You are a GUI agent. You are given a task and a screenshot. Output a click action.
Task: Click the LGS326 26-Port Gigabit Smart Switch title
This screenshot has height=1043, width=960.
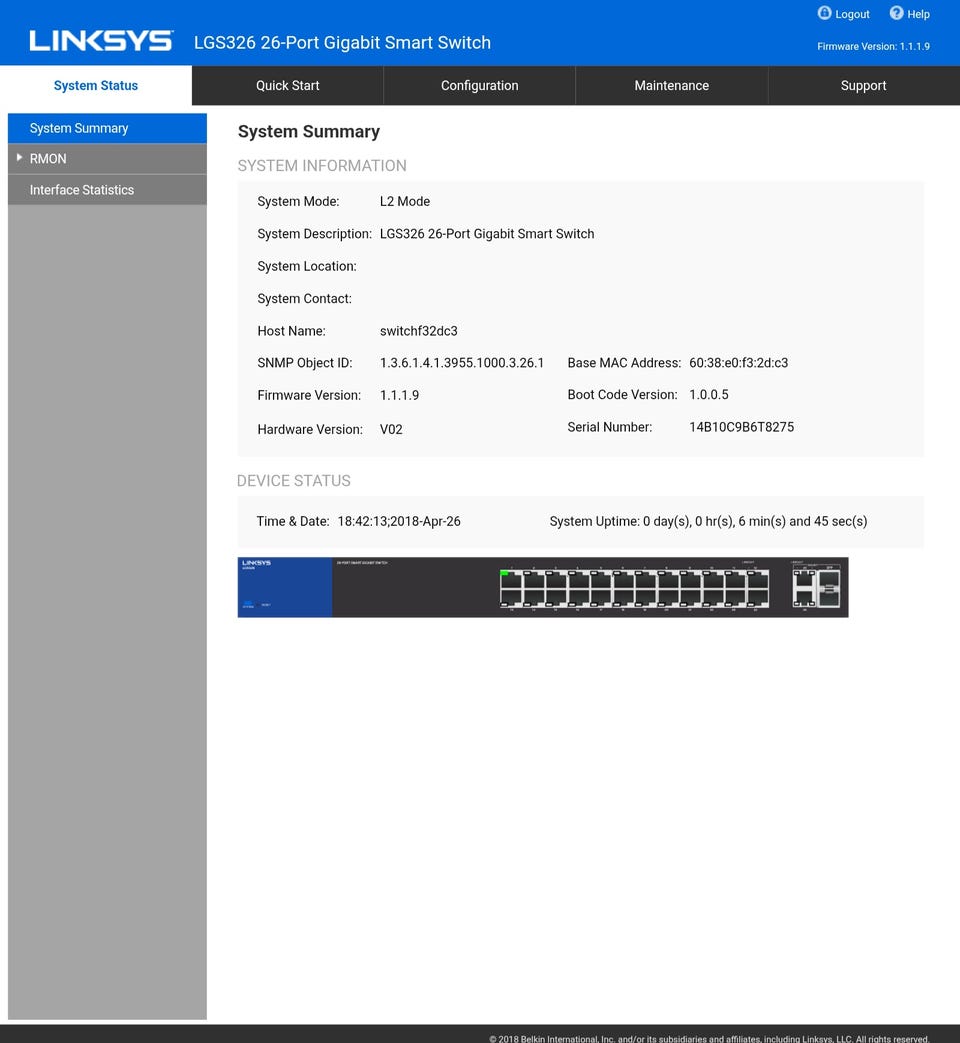342,43
